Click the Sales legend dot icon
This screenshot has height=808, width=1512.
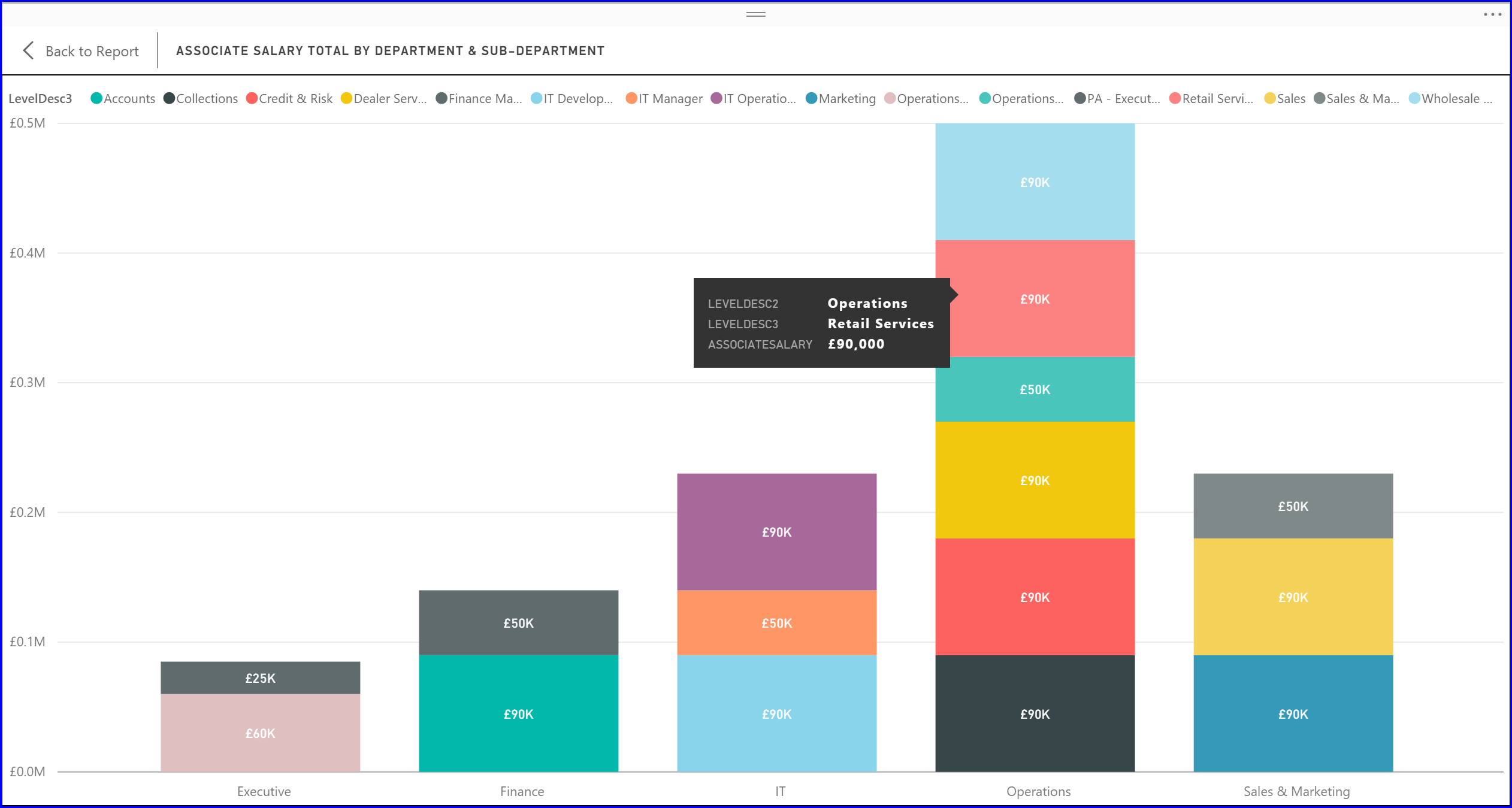[1271, 98]
